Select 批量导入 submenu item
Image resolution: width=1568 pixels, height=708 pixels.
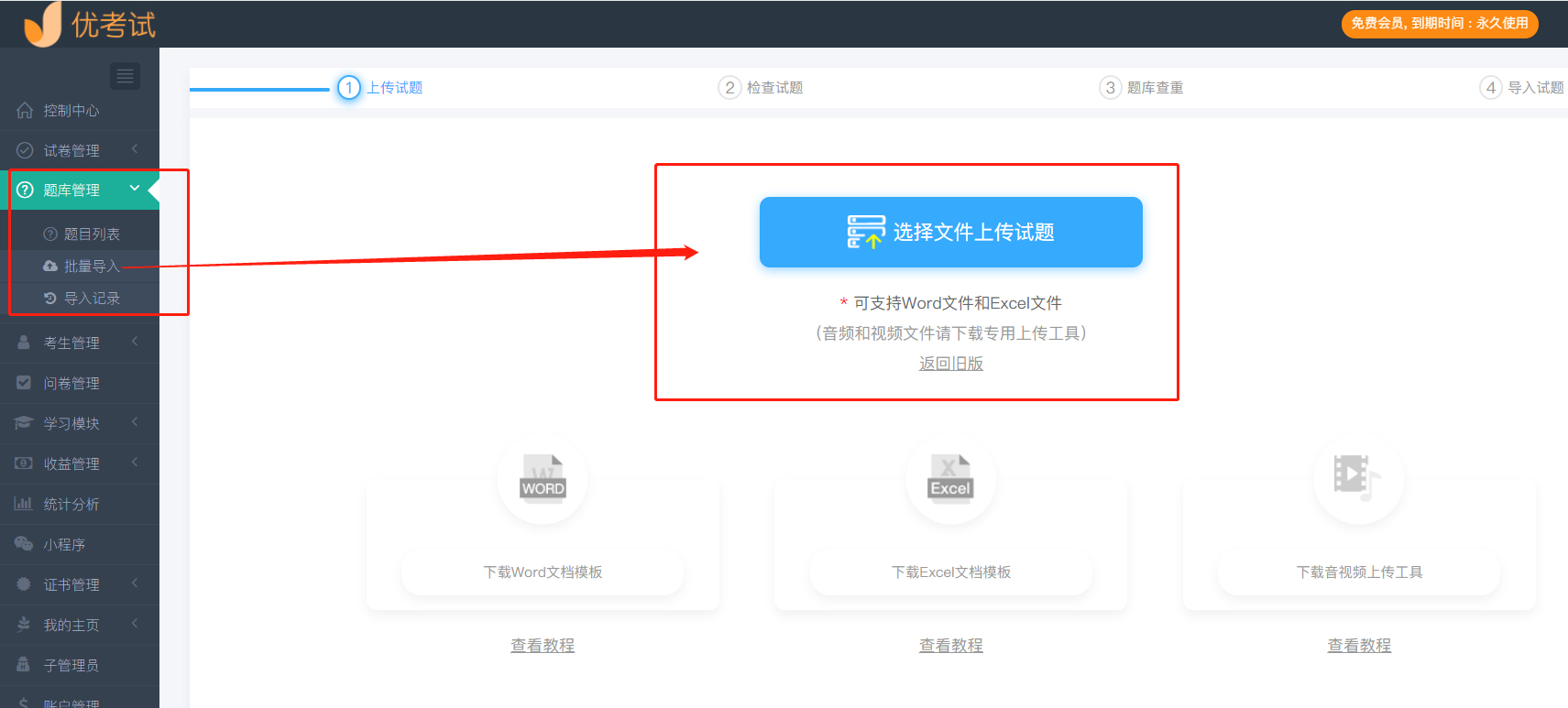[x=80, y=266]
